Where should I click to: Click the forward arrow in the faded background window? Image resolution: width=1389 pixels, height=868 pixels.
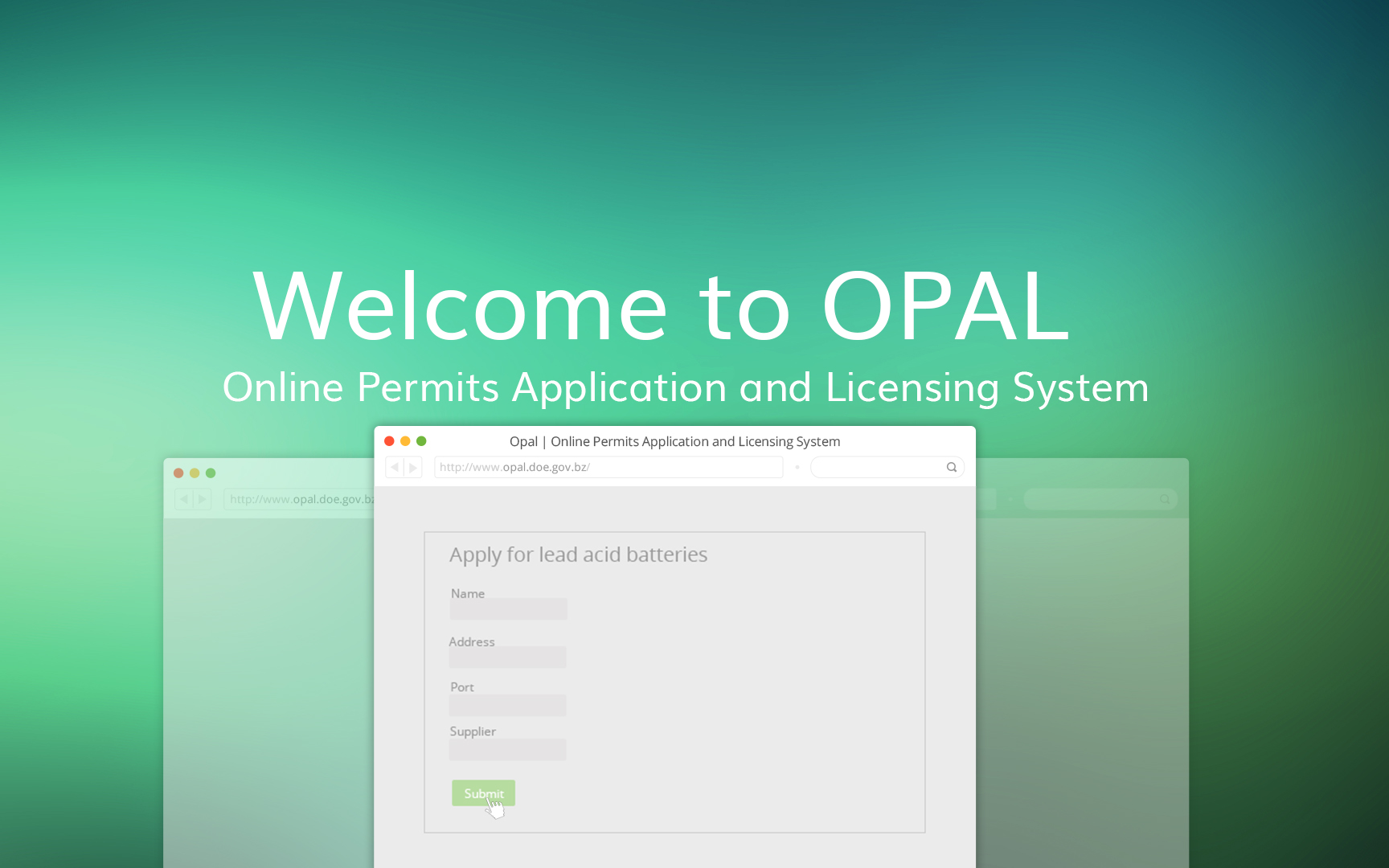click(203, 499)
